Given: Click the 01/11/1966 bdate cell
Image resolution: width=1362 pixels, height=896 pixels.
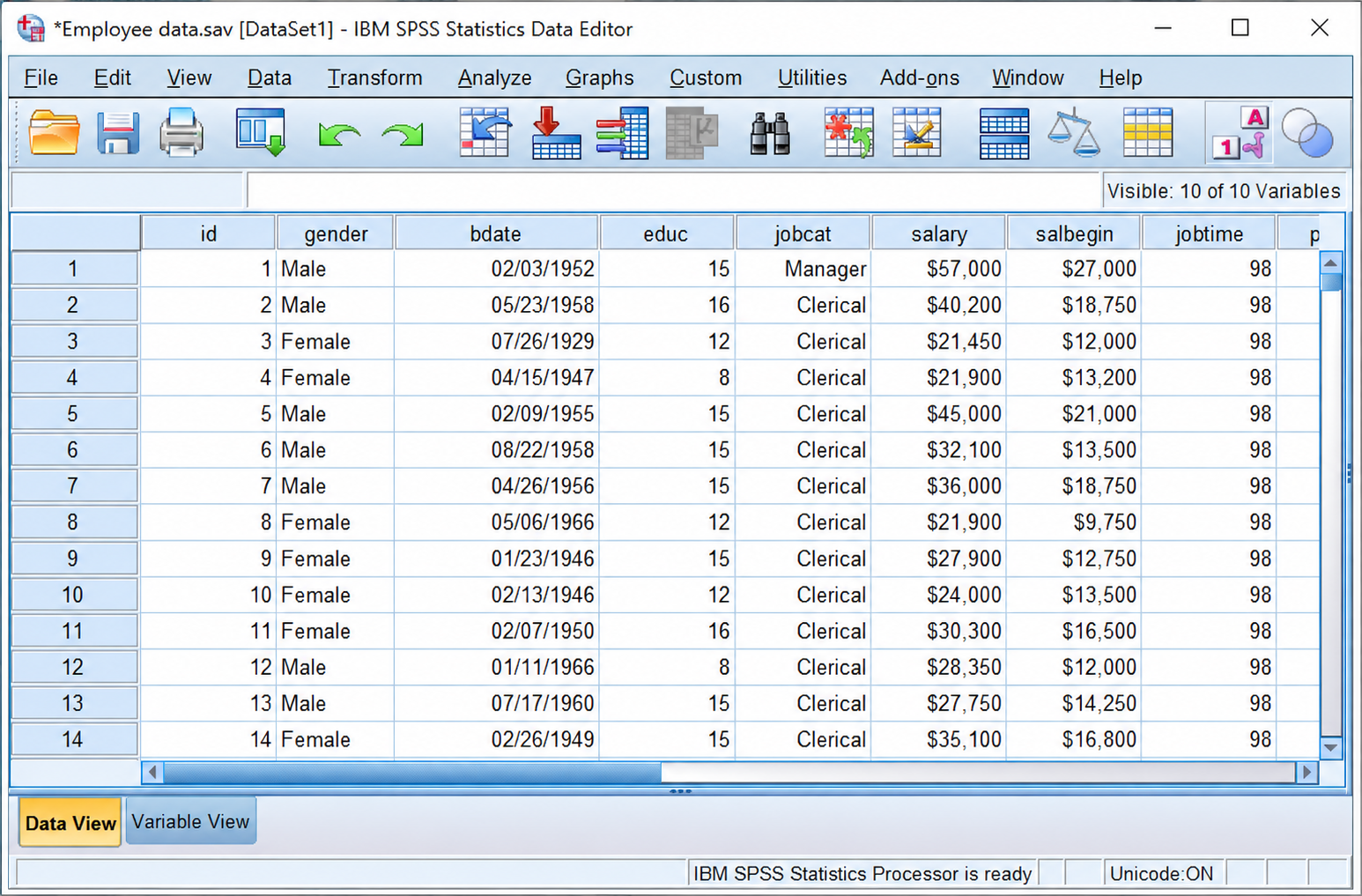Looking at the screenshot, I should point(496,668).
